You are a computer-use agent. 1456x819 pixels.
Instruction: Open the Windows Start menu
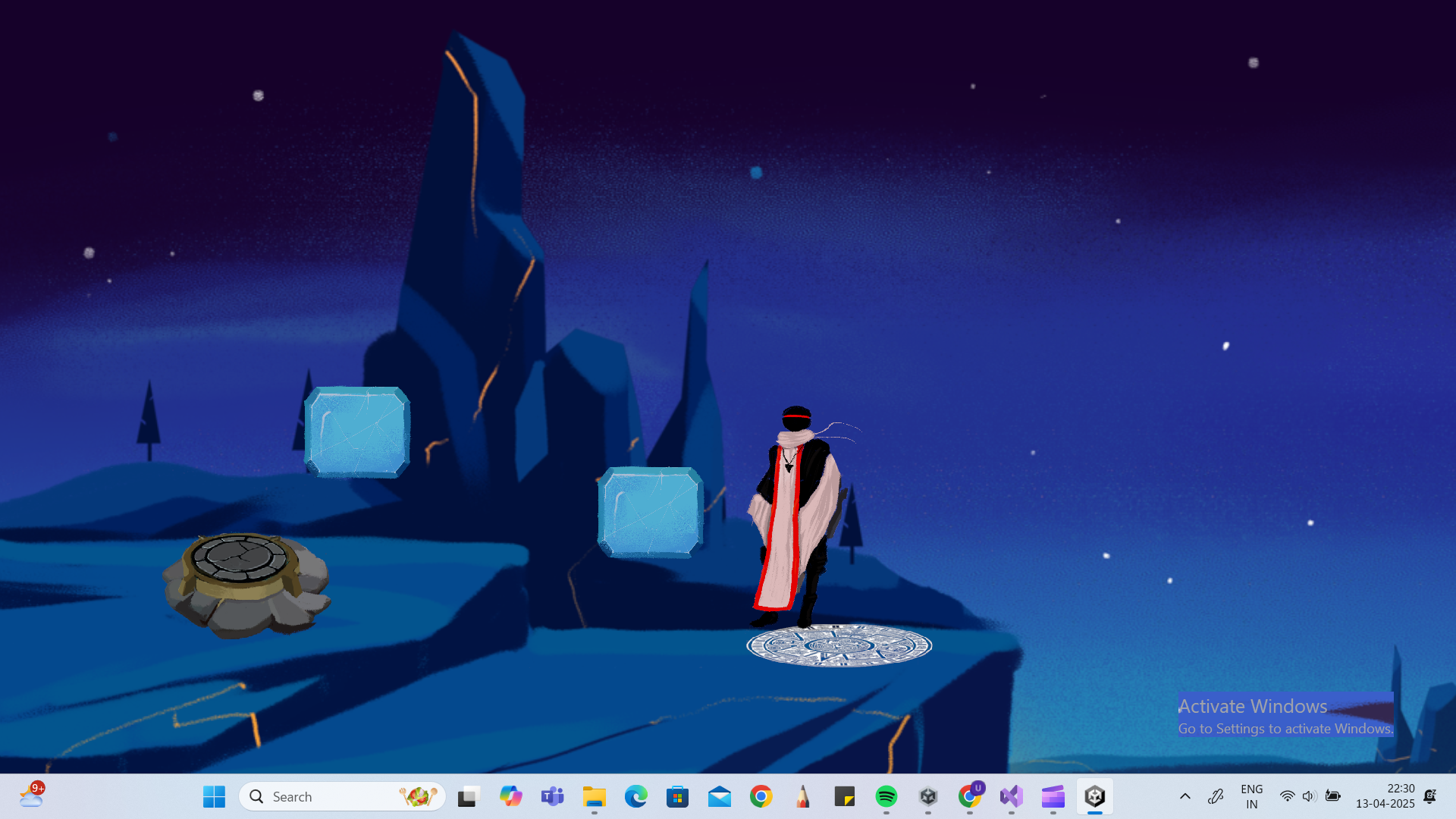(214, 796)
